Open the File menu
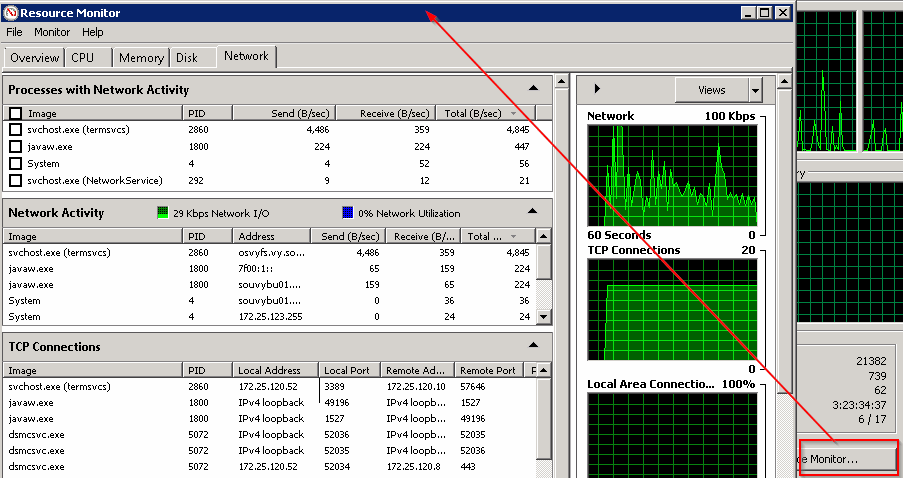Viewport: 903px width, 478px height. point(14,33)
